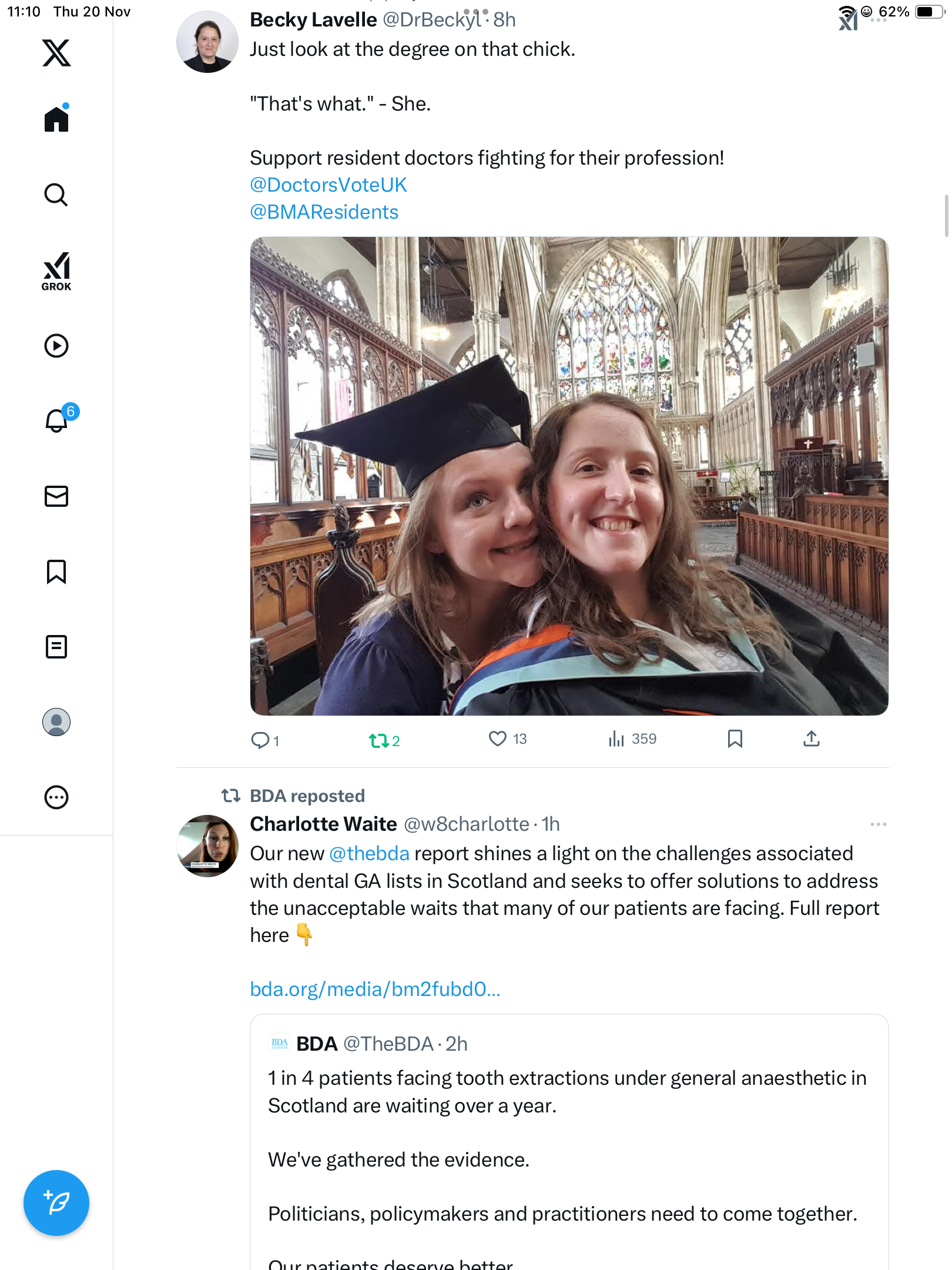Launch Grok from the sidebar

pos(56,271)
